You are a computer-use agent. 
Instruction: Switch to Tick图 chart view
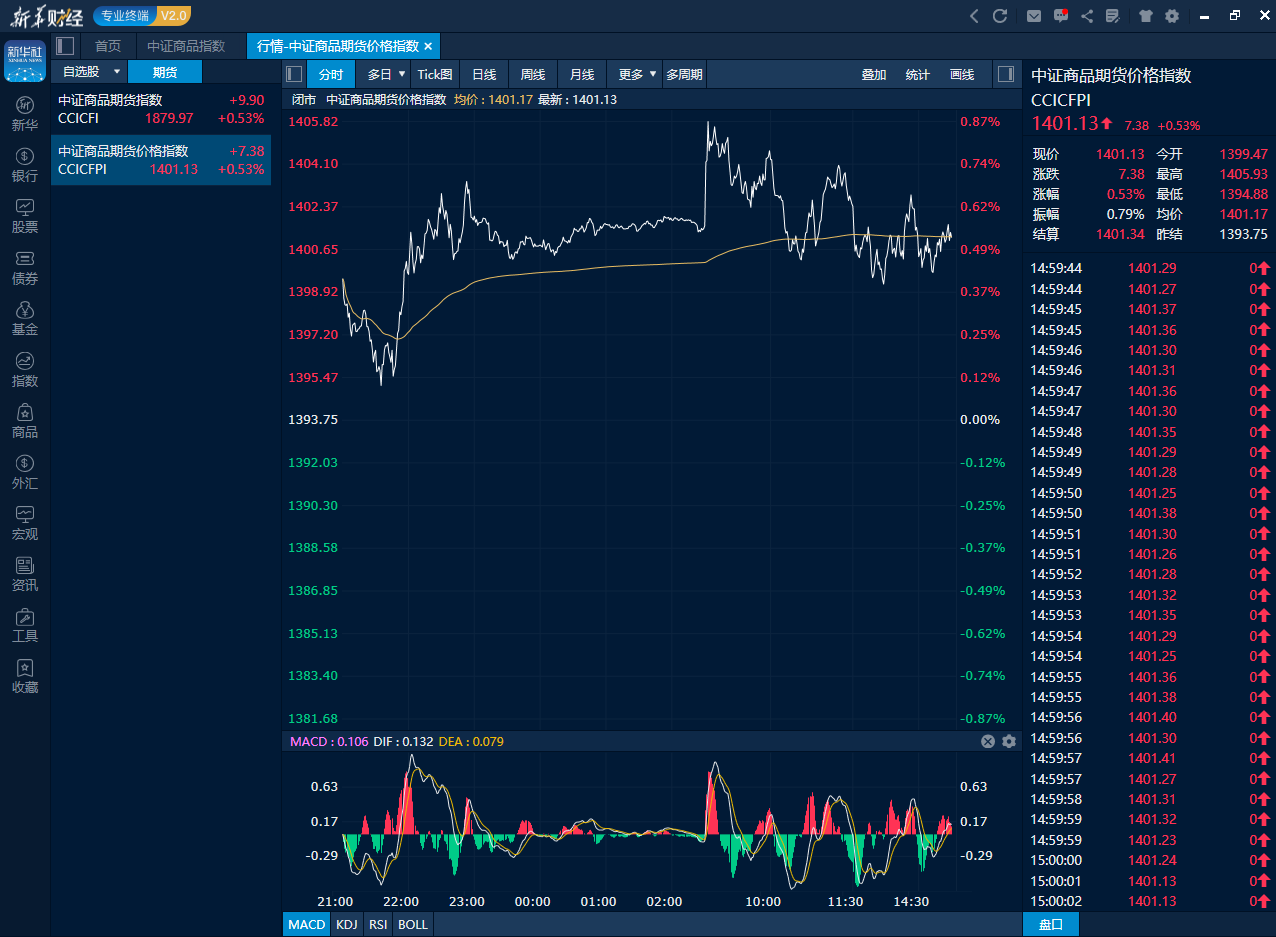[435, 74]
